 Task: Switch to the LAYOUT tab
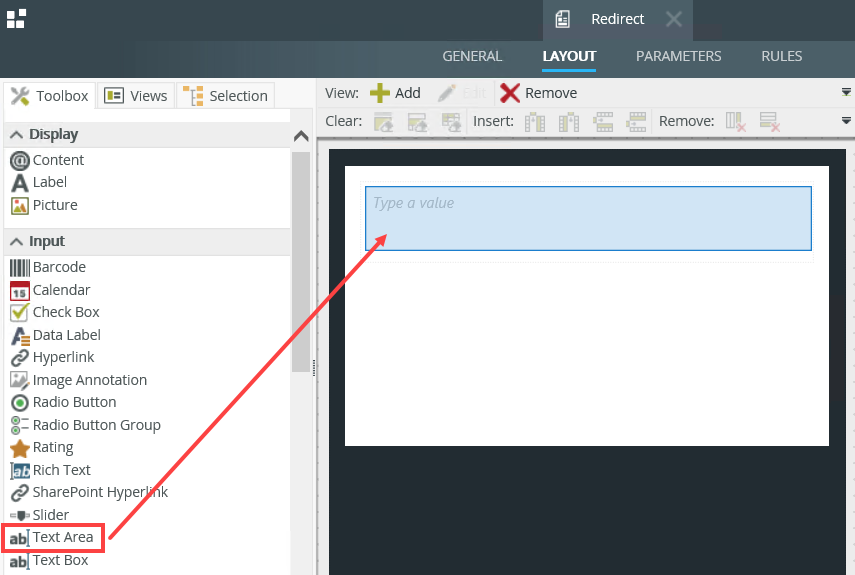[x=569, y=56]
